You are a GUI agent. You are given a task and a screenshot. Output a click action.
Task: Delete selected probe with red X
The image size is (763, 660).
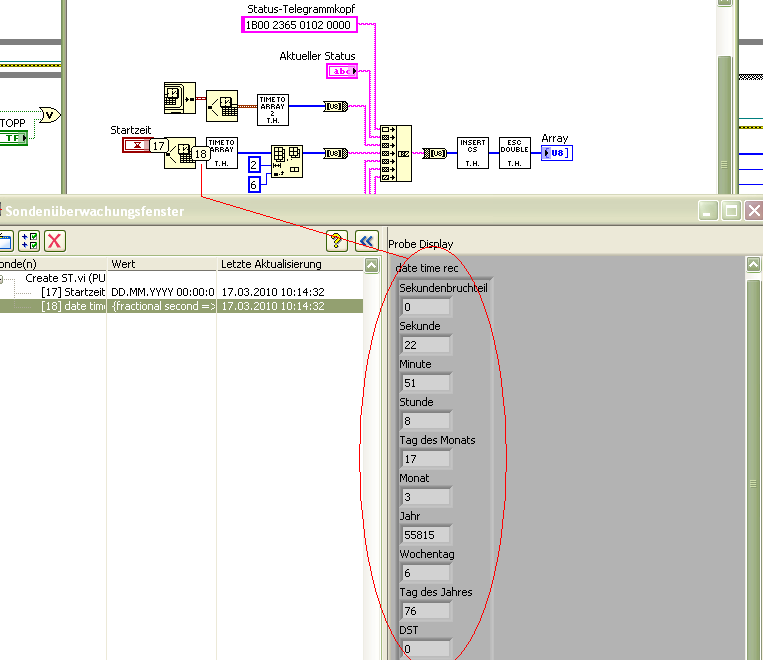pos(55,241)
